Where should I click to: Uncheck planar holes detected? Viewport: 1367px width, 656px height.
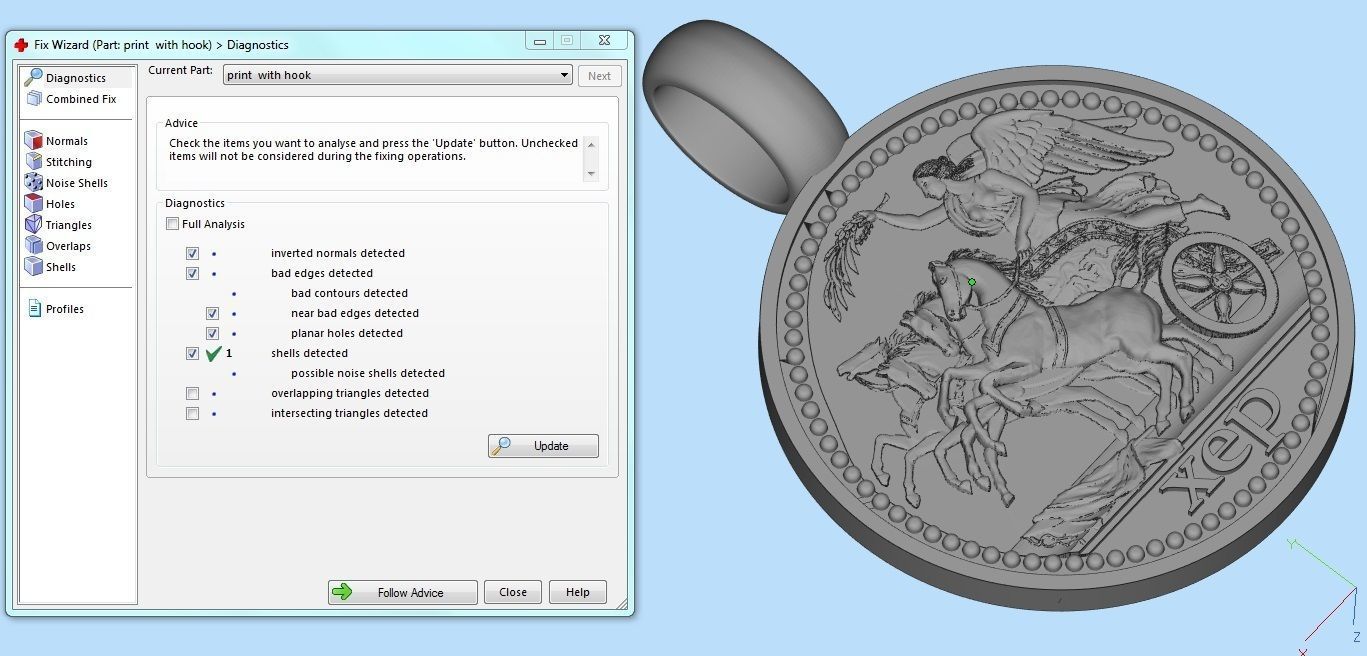pos(212,333)
